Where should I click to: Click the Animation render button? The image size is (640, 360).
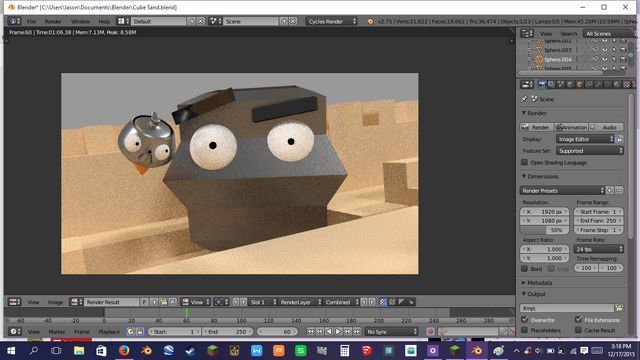[571, 127]
